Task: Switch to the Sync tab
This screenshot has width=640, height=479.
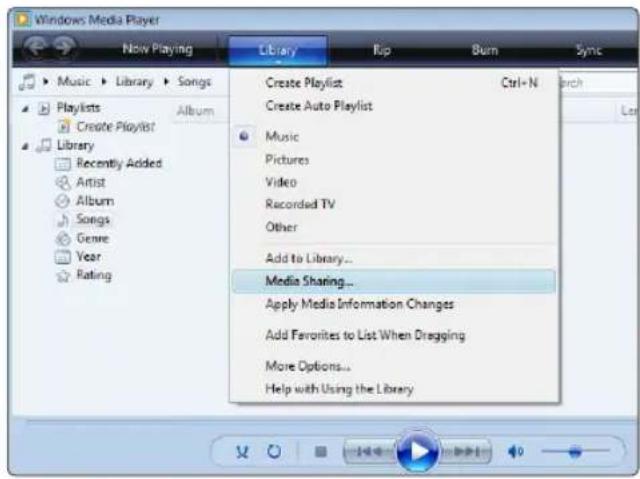Action: 589,50
